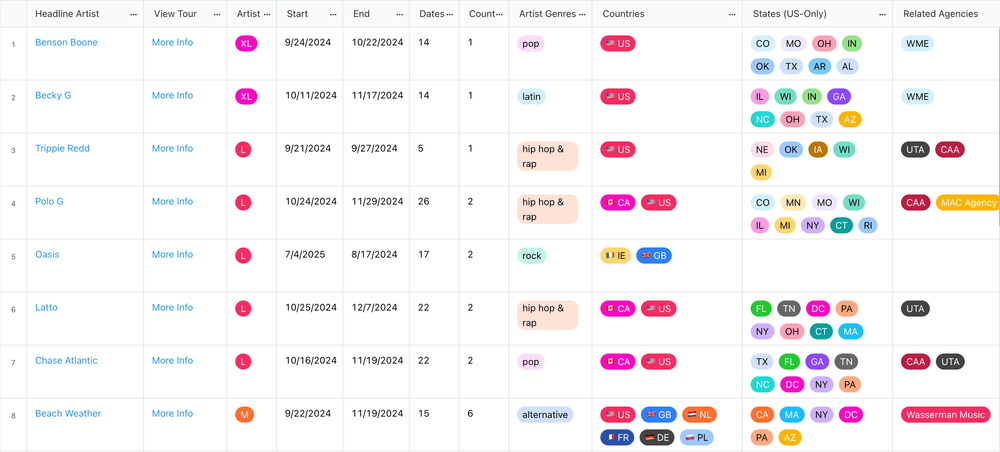This screenshot has width=1000, height=452.
Task: Select the 12/7/2024 end date cell
Action: (x=376, y=319)
